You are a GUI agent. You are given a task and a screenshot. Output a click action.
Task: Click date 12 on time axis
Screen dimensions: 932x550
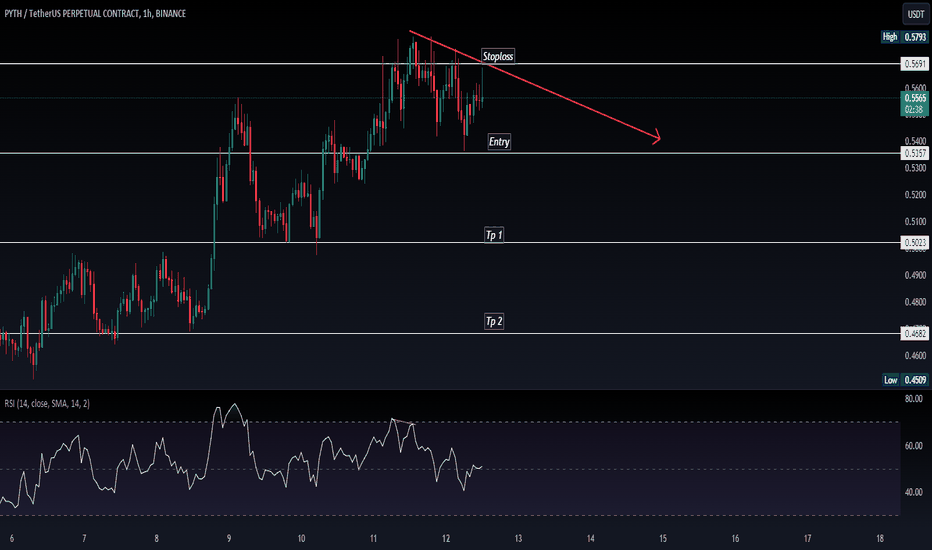[446, 539]
